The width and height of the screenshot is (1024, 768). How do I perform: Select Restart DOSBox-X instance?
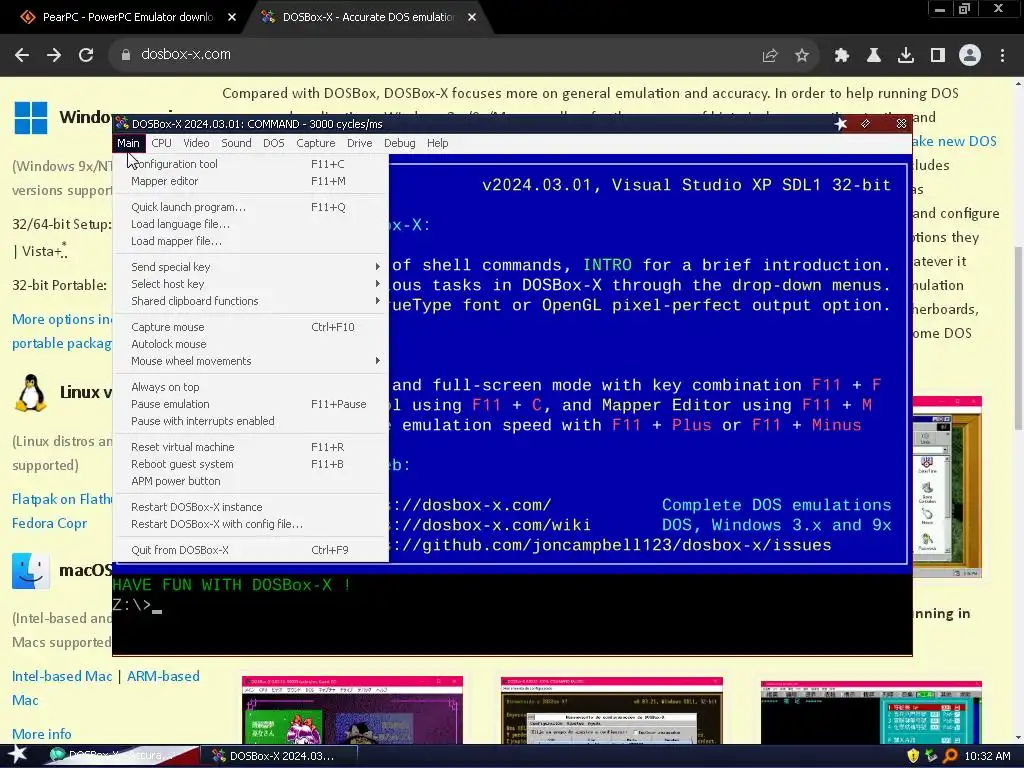pos(251,507)
